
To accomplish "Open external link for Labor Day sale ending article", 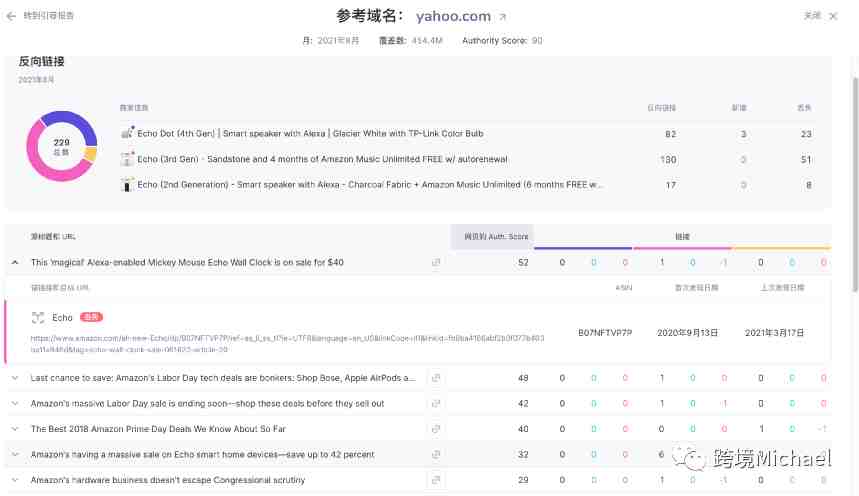I will [436, 403].
